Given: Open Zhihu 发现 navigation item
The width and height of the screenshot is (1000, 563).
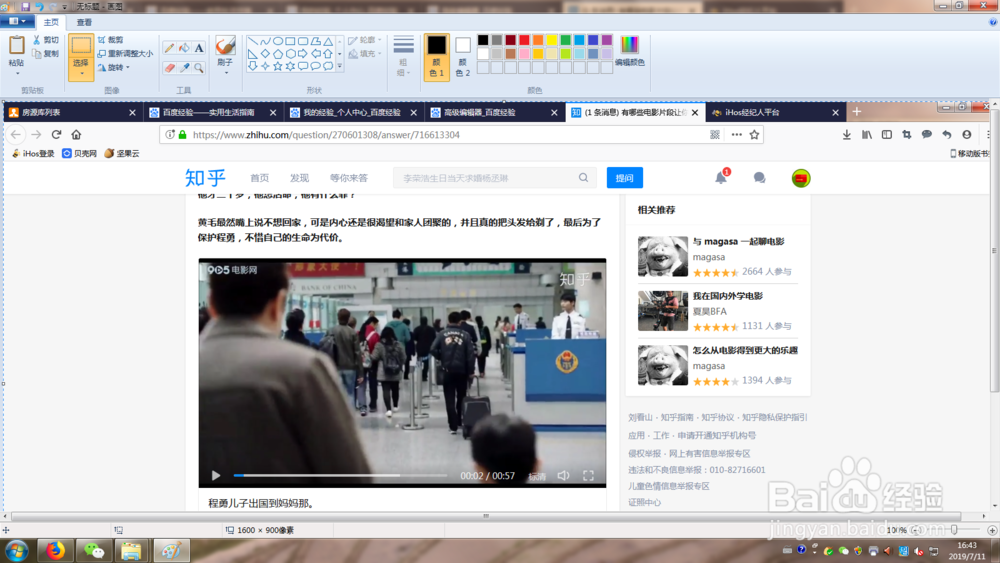Looking at the screenshot, I should 299,178.
